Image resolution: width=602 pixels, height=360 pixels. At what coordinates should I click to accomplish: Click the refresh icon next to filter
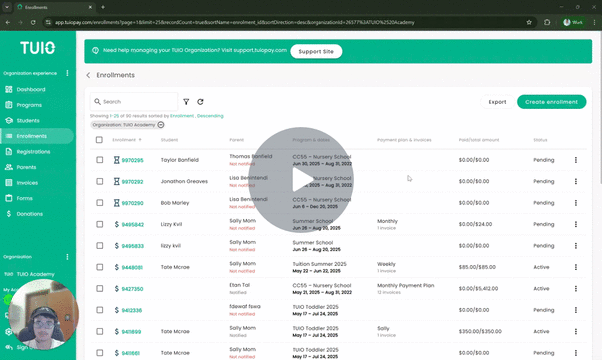tap(200, 102)
